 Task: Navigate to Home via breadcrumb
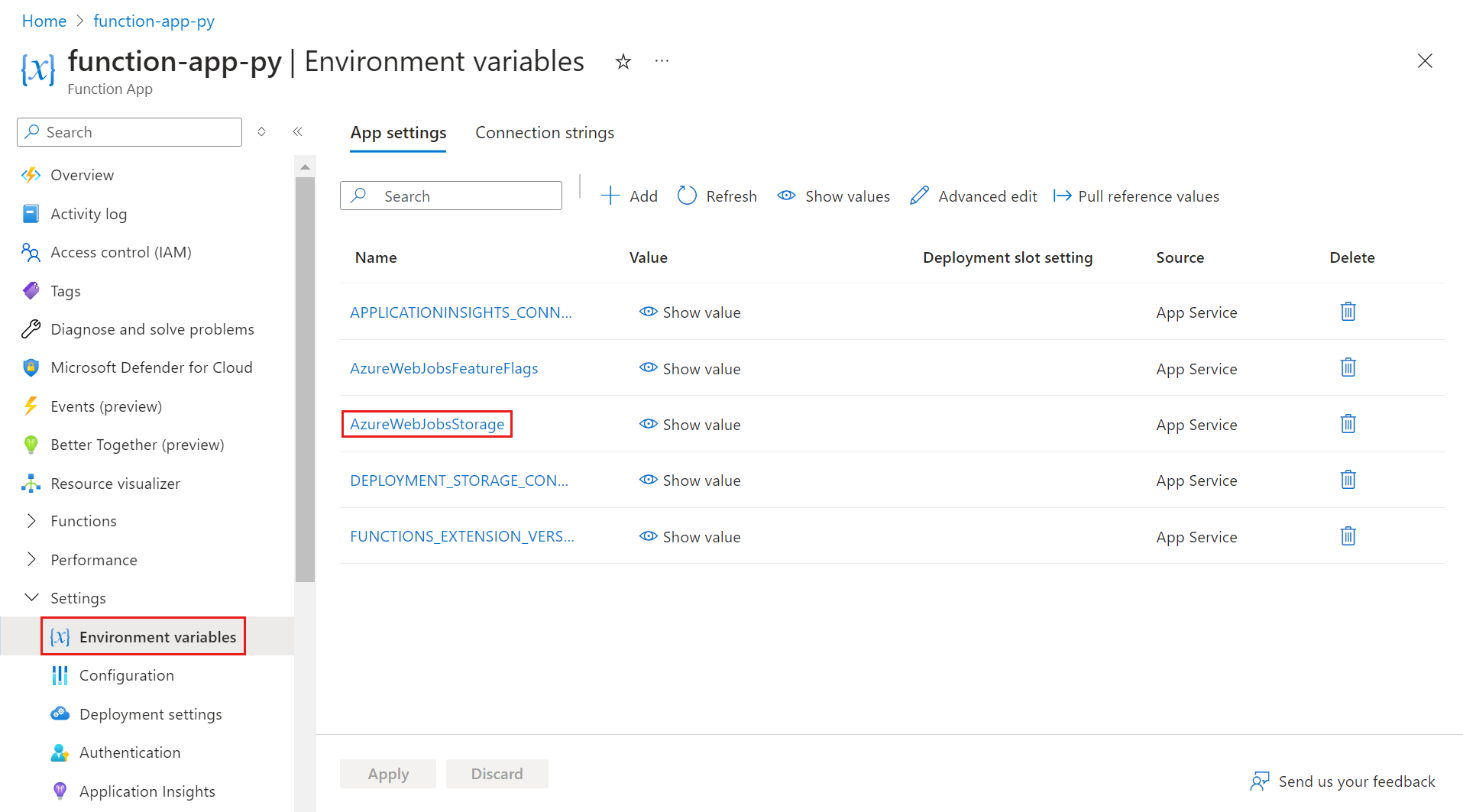(44, 21)
